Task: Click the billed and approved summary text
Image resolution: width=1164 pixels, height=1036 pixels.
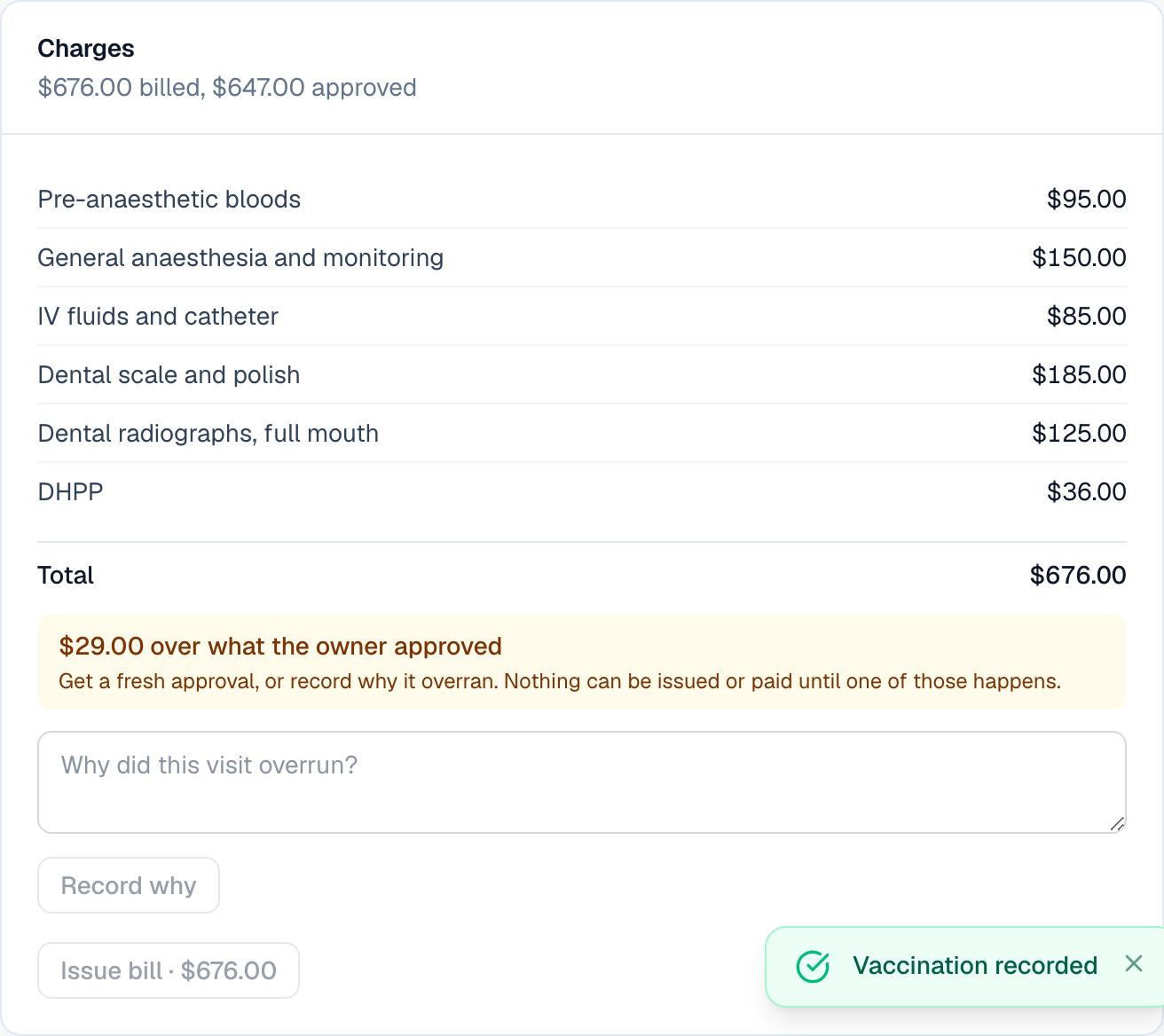Action: click(227, 88)
